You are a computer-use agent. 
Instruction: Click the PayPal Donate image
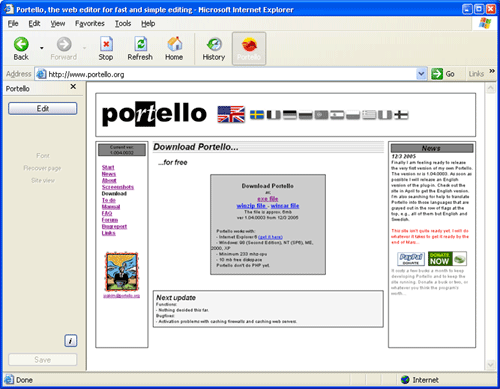click(x=411, y=259)
